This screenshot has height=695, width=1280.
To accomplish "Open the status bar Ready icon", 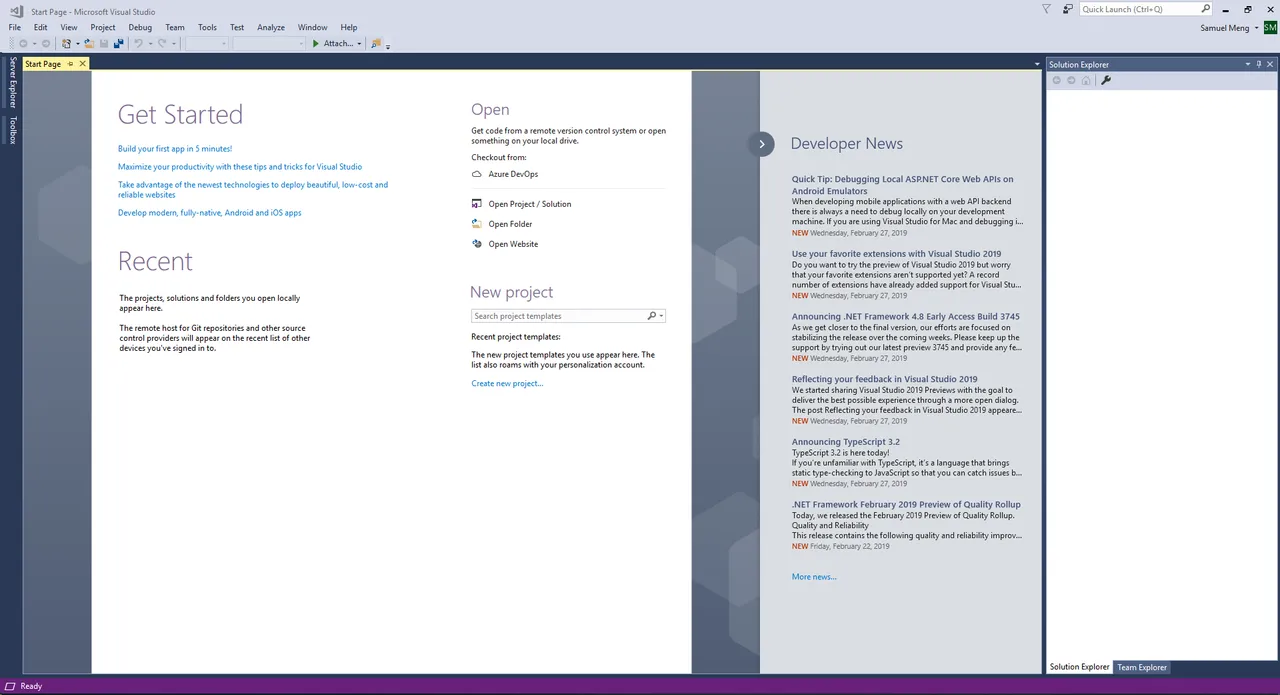I will (11, 686).
